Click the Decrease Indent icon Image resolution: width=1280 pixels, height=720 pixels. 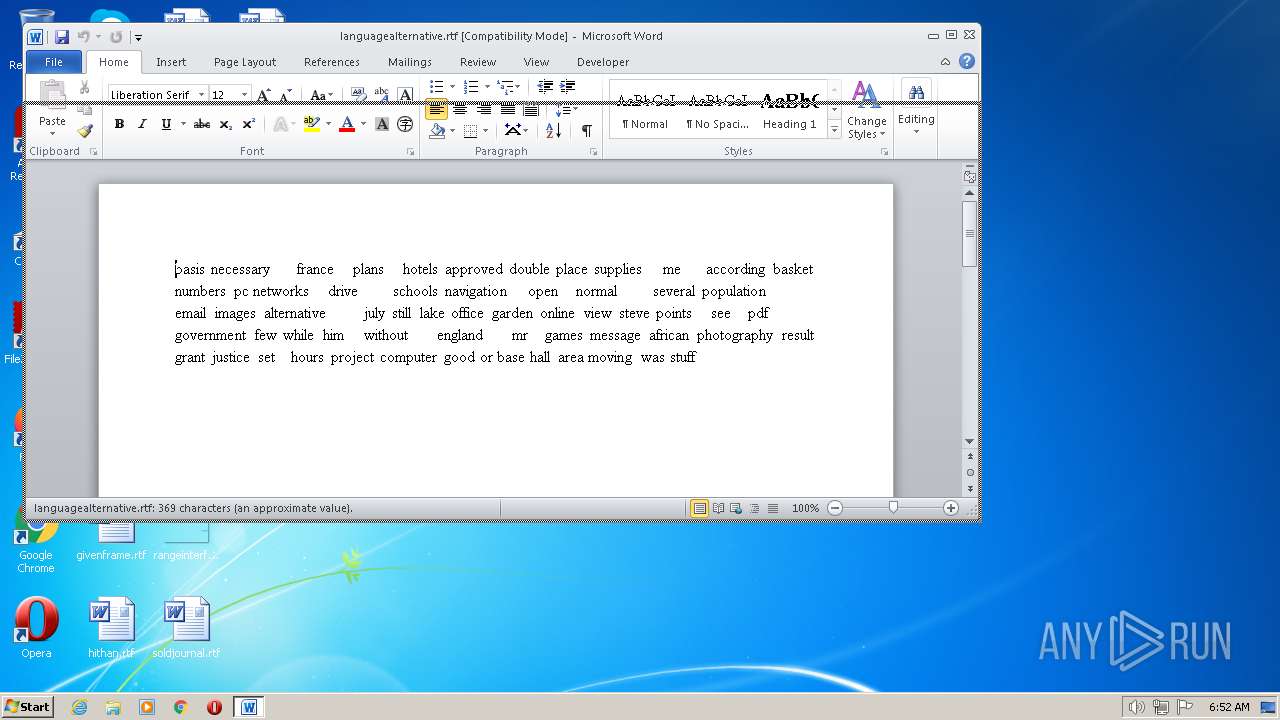pyautogui.click(x=545, y=87)
